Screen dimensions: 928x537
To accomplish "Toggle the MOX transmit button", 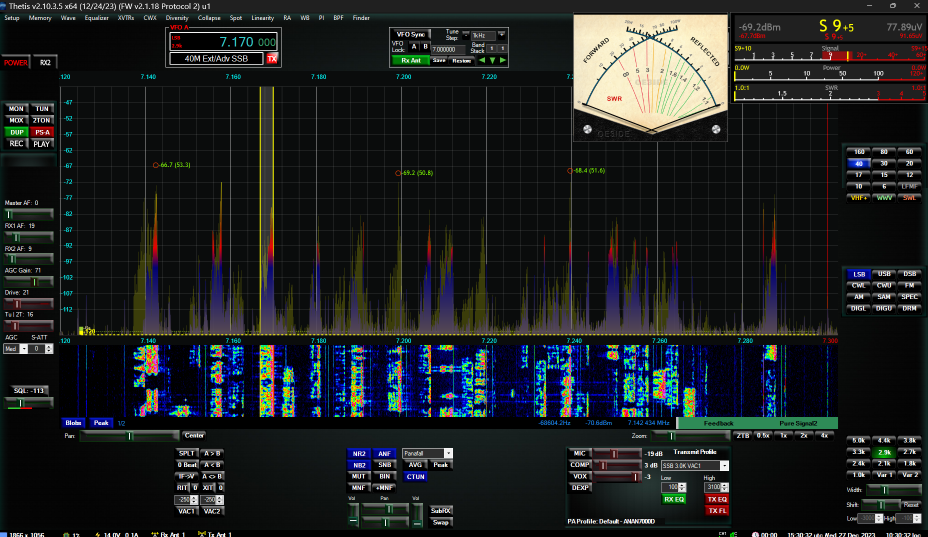I will (x=16, y=120).
